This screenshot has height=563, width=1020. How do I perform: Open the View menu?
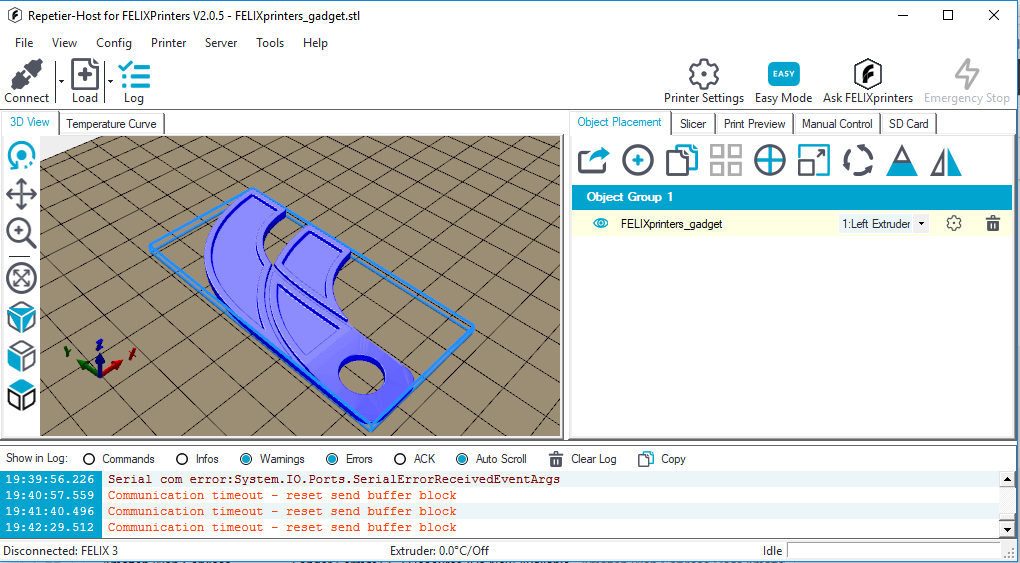coord(64,43)
